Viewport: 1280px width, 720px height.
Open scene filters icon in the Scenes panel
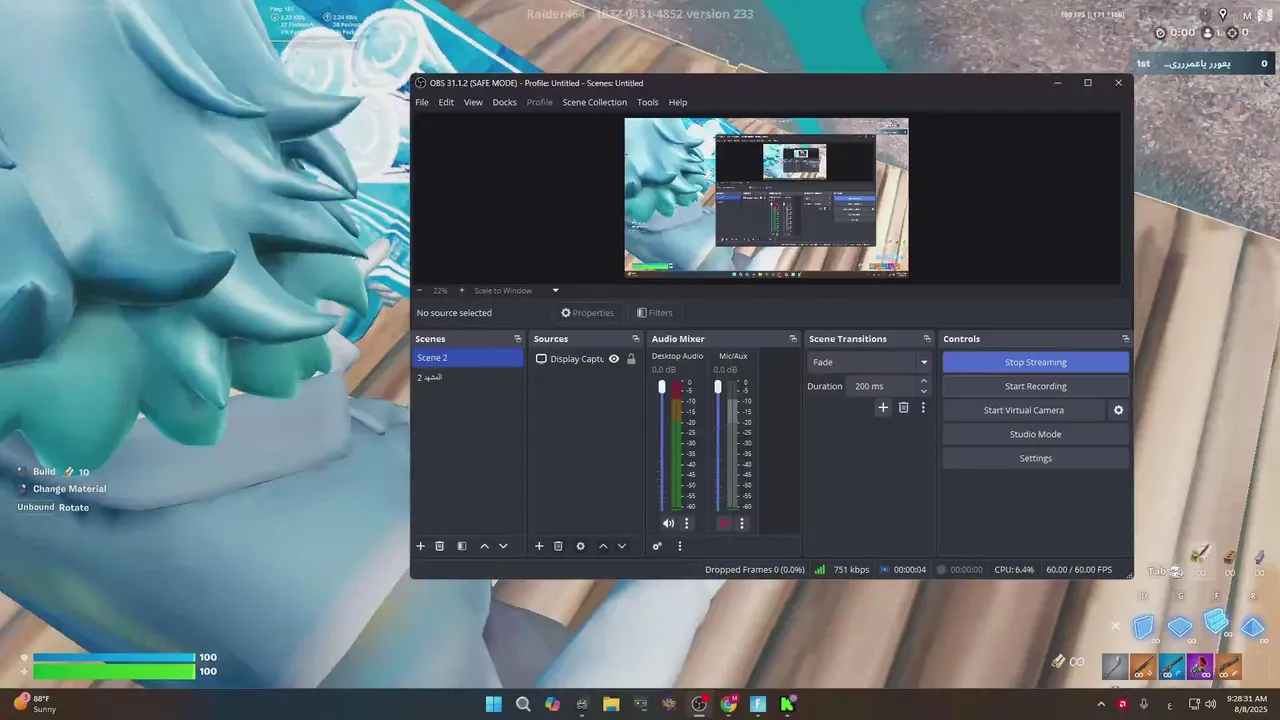point(462,546)
